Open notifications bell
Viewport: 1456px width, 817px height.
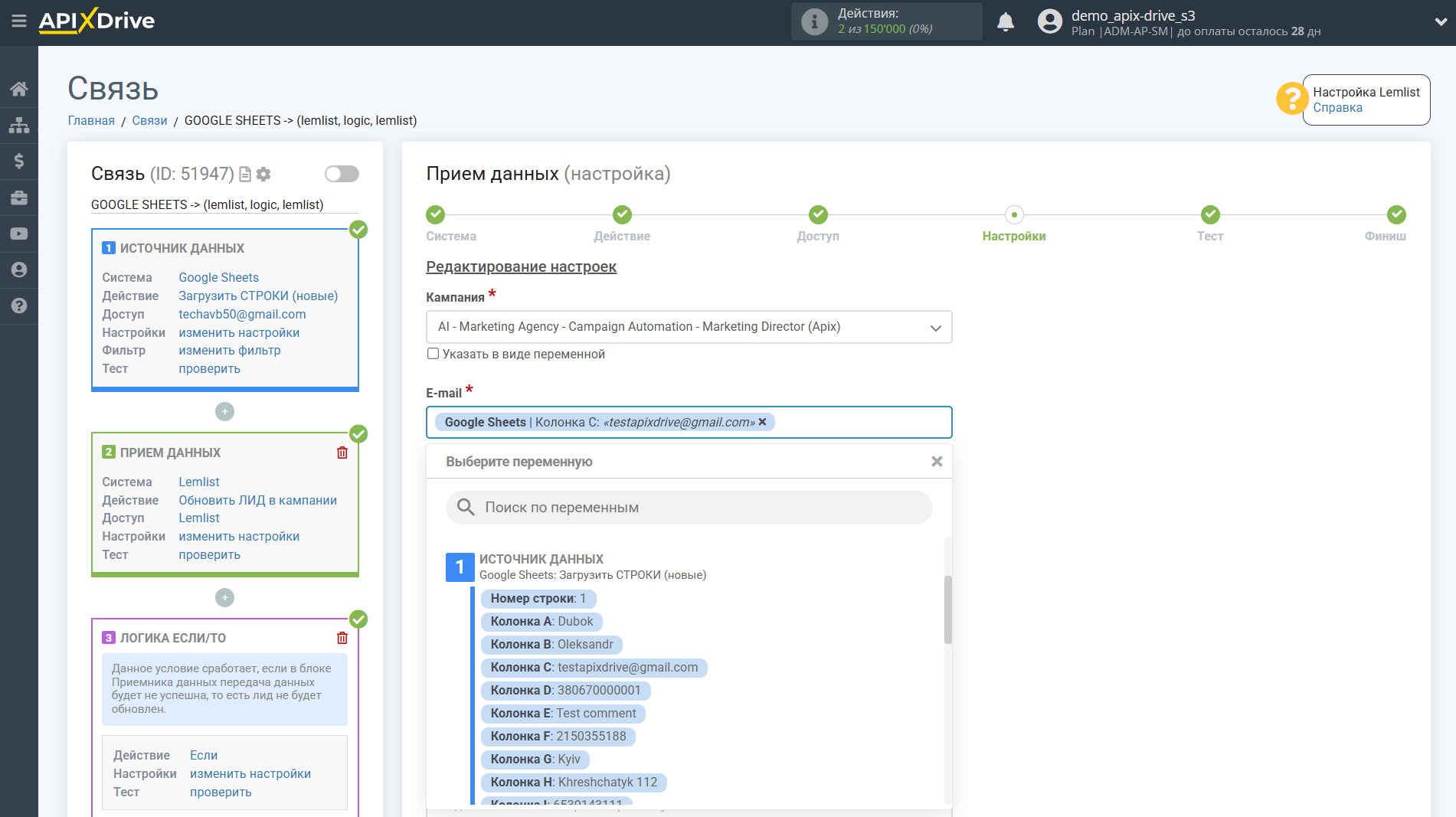point(1006,21)
